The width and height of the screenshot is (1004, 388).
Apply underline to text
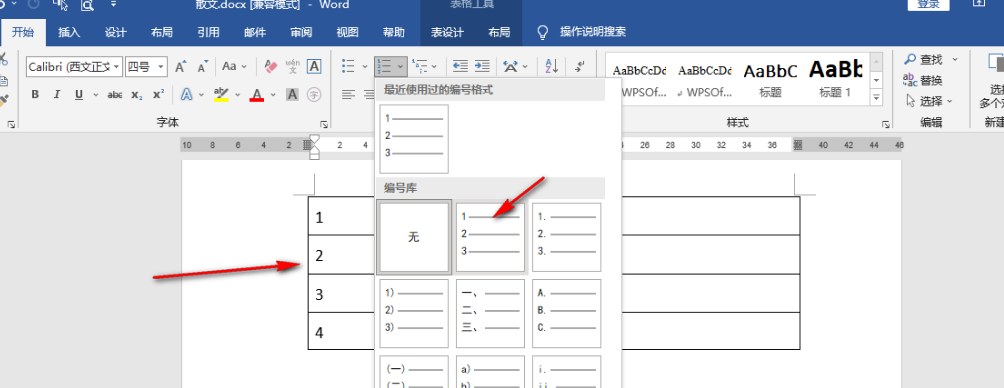pyautogui.click(x=79, y=95)
